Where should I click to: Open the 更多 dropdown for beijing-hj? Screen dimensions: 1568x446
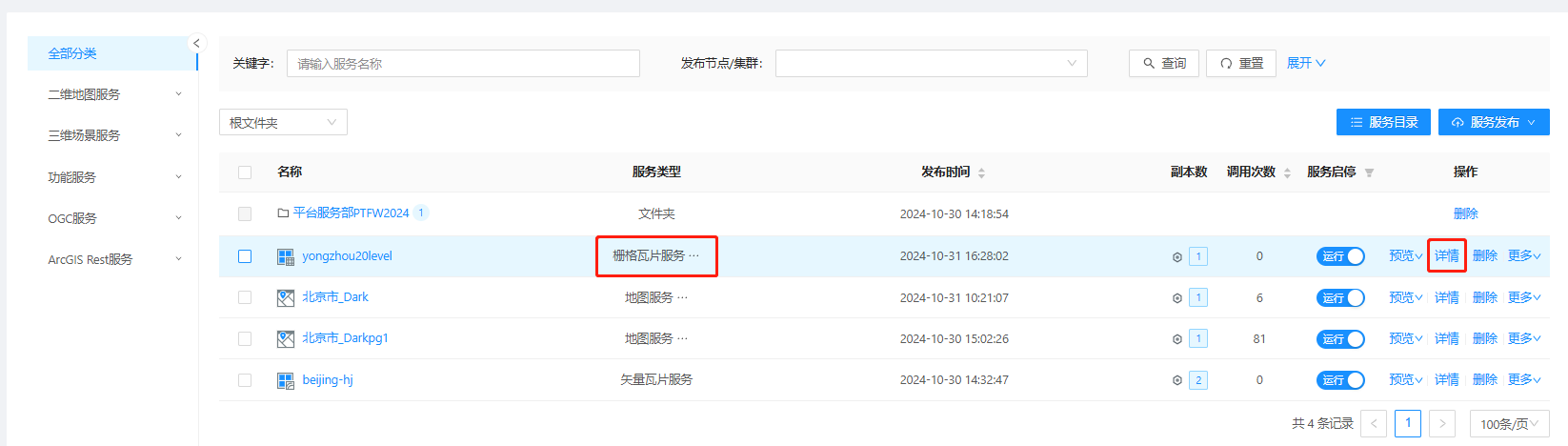pos(1524,379)
